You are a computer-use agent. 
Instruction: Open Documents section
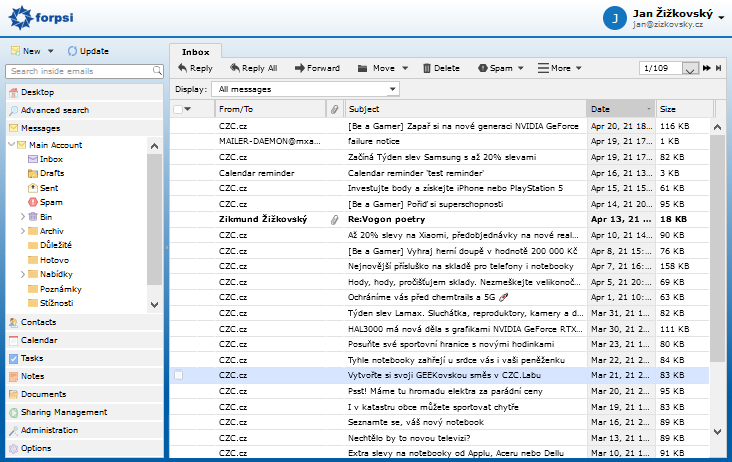pyautogui.click(x=84, y=394)
